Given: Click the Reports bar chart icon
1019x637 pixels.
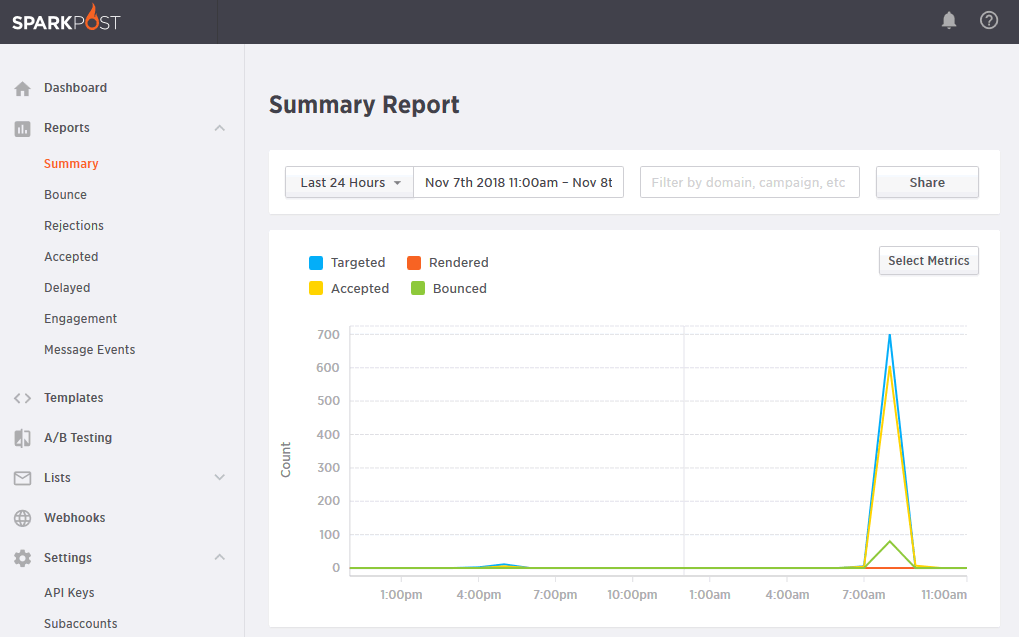Looking at the screenshot, I should click(x=23, y=129).
